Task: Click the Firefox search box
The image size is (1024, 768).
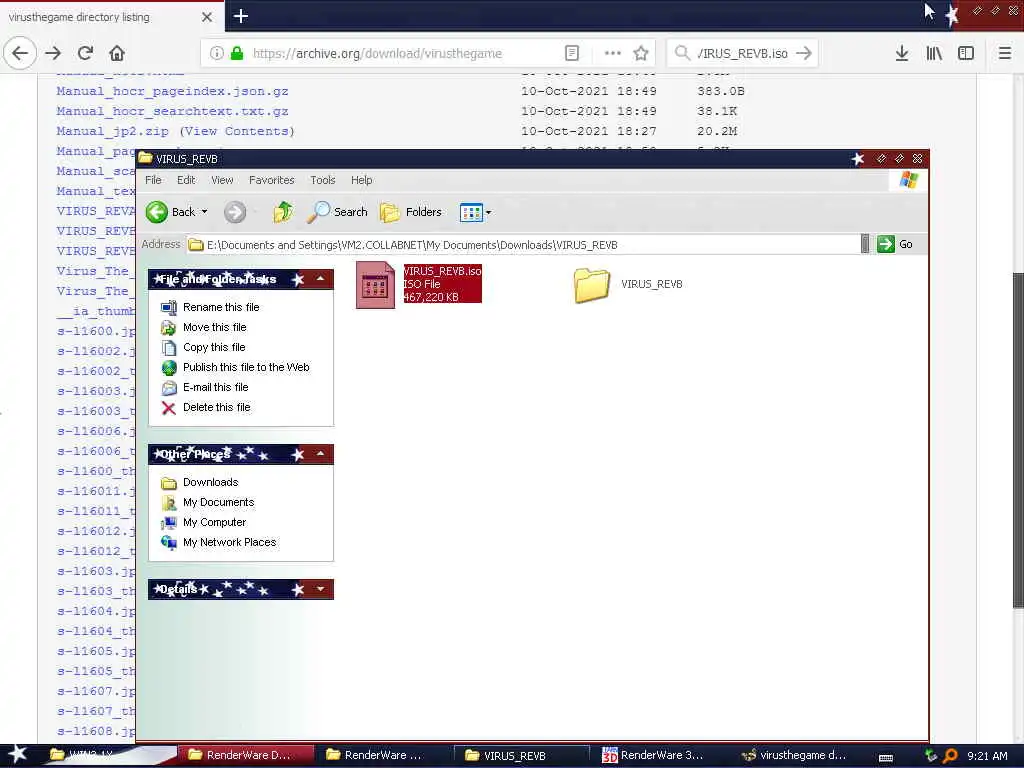Action: point(743,54)
